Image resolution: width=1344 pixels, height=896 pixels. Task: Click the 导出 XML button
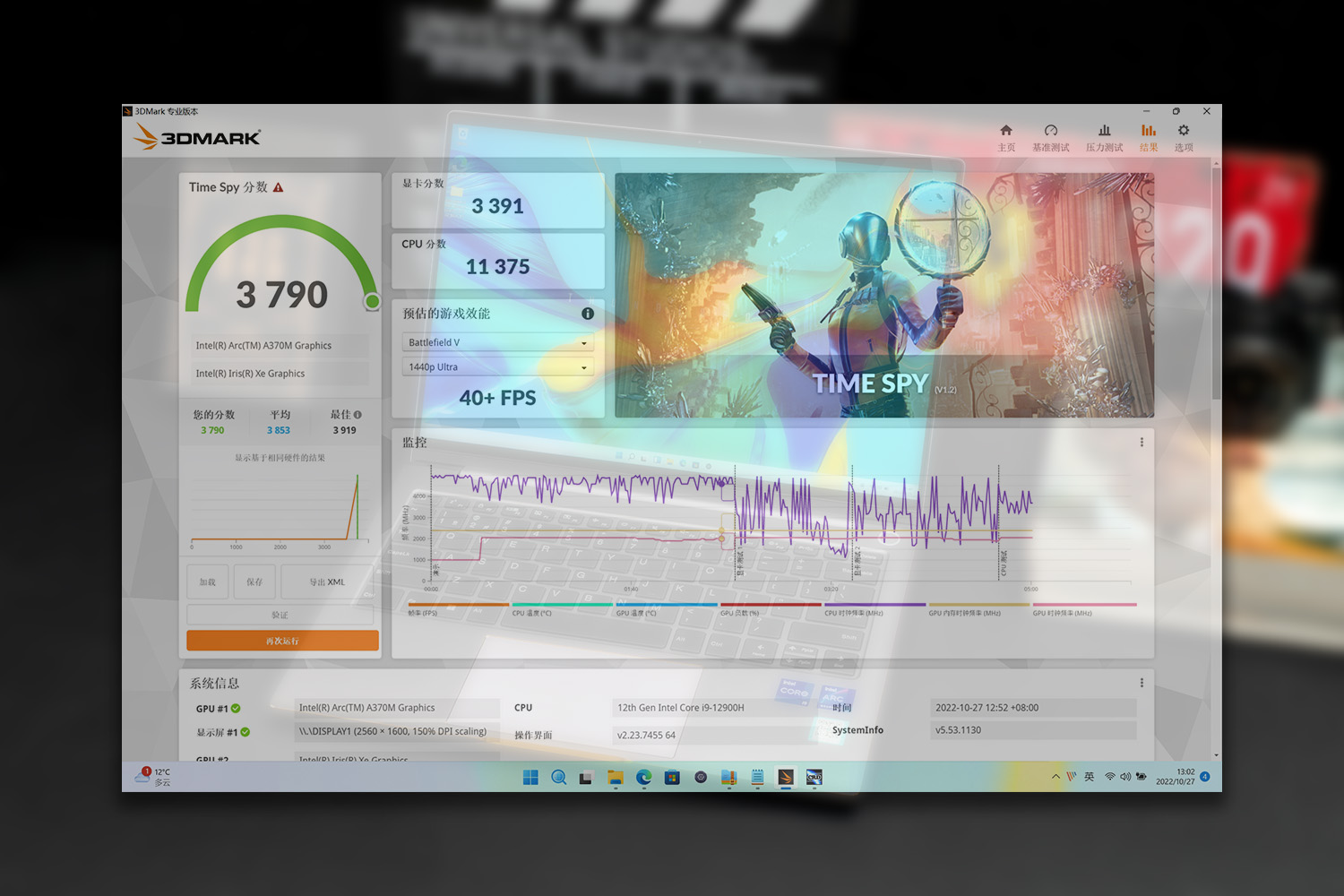[x=327, y=582]
